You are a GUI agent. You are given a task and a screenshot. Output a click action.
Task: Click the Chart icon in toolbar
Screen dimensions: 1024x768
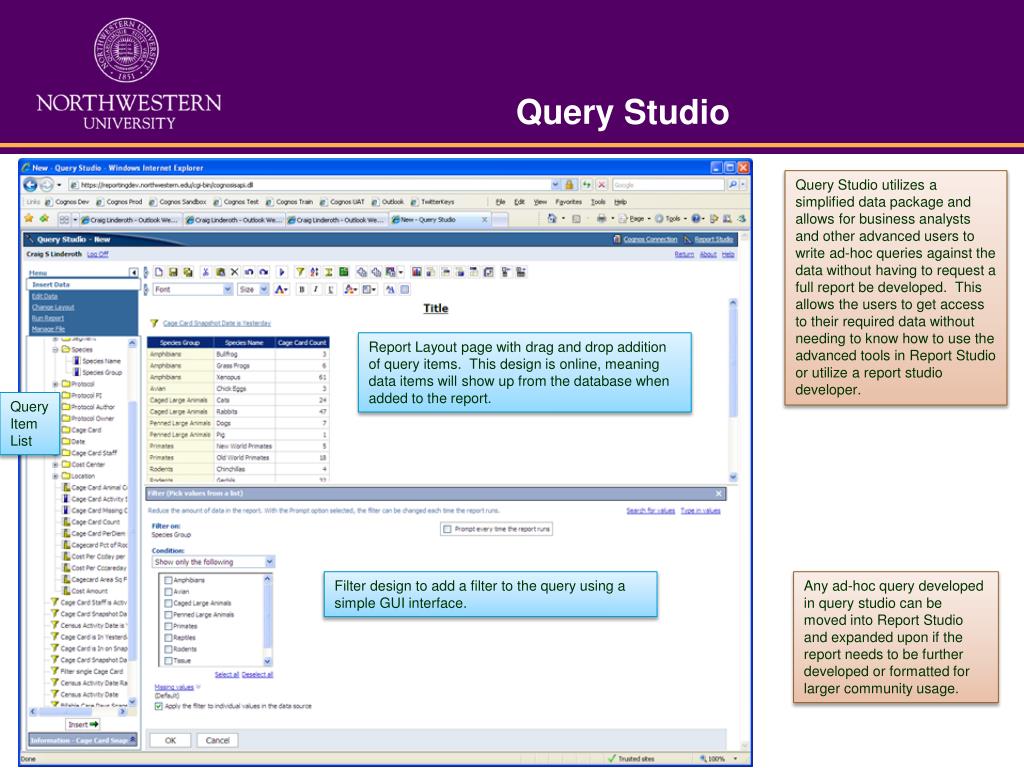point(416,272)
